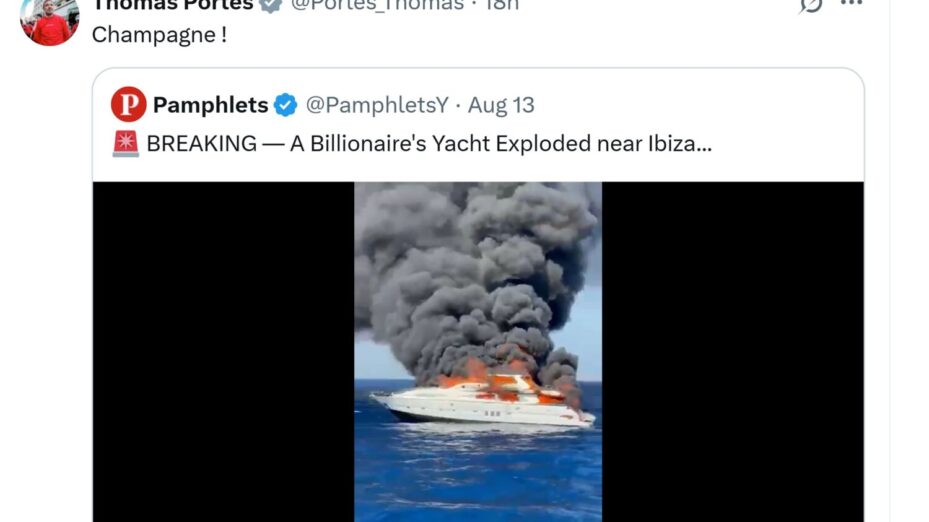The width and height of the screenshot is (929, 522).
Task: Open the BREAKING yacht exploded headline text
Action: [429, 144]
